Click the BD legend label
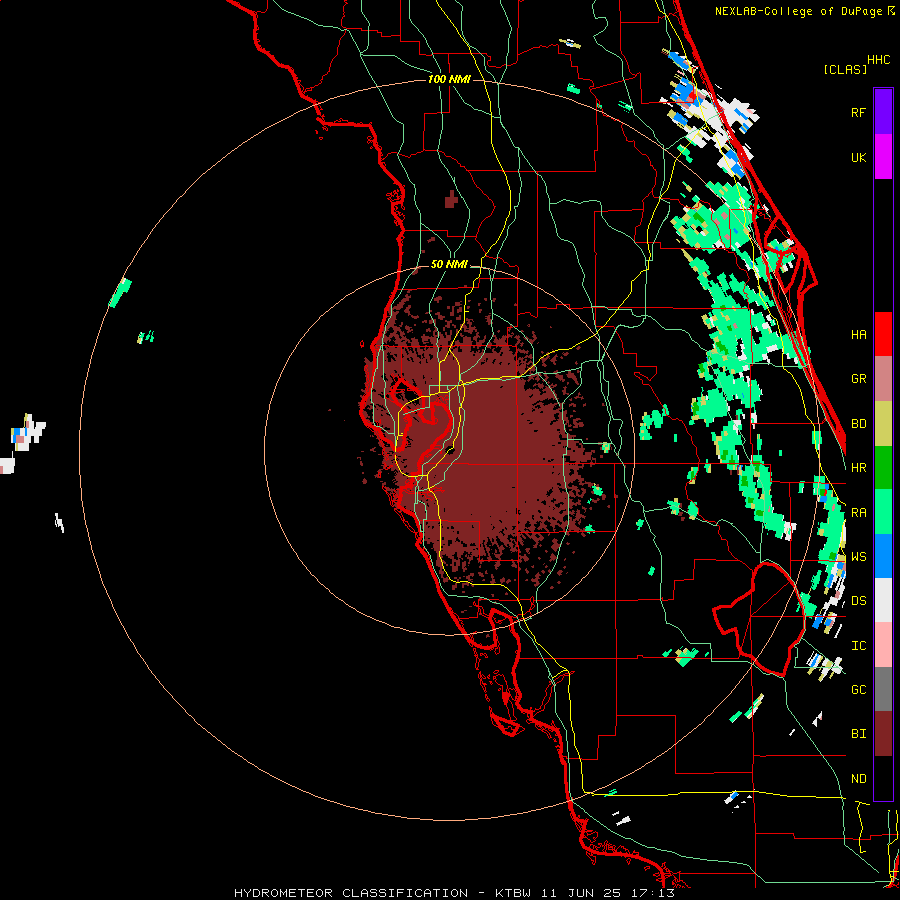Image resolution: width=900 pixels, height=900 pixels. click(858, 424)
